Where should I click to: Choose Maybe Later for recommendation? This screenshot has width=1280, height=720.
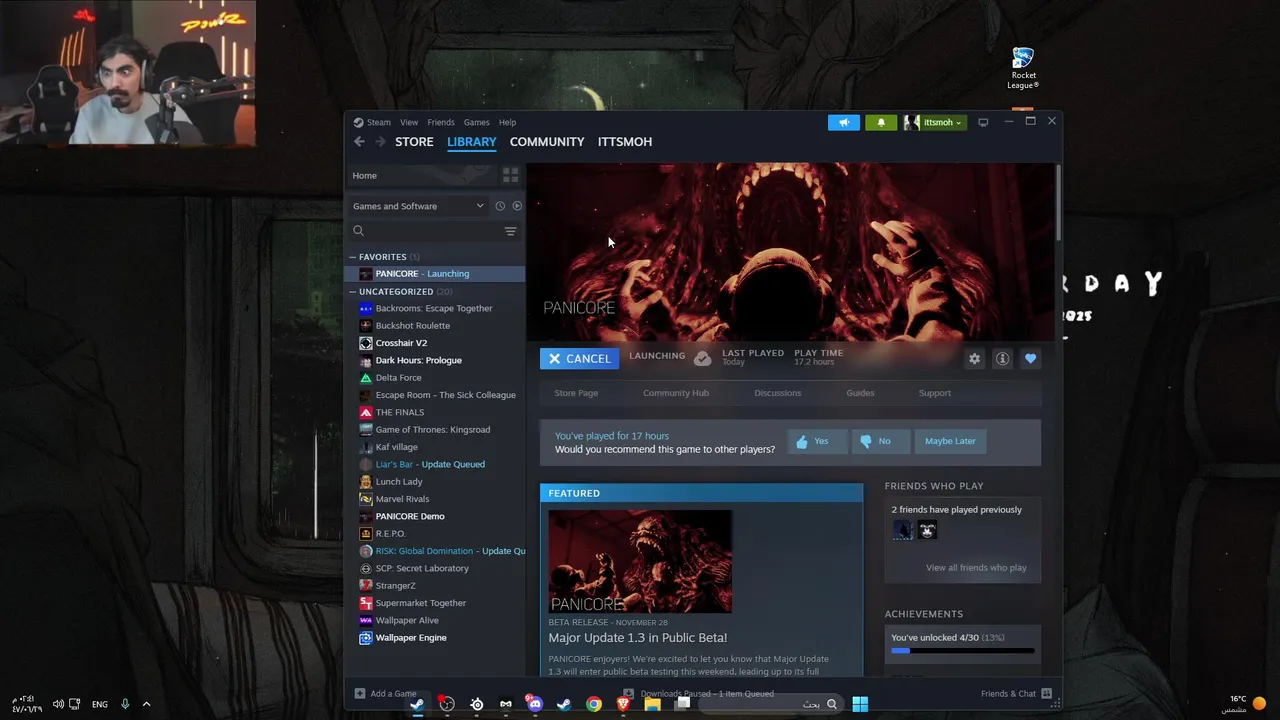(950, 441)
